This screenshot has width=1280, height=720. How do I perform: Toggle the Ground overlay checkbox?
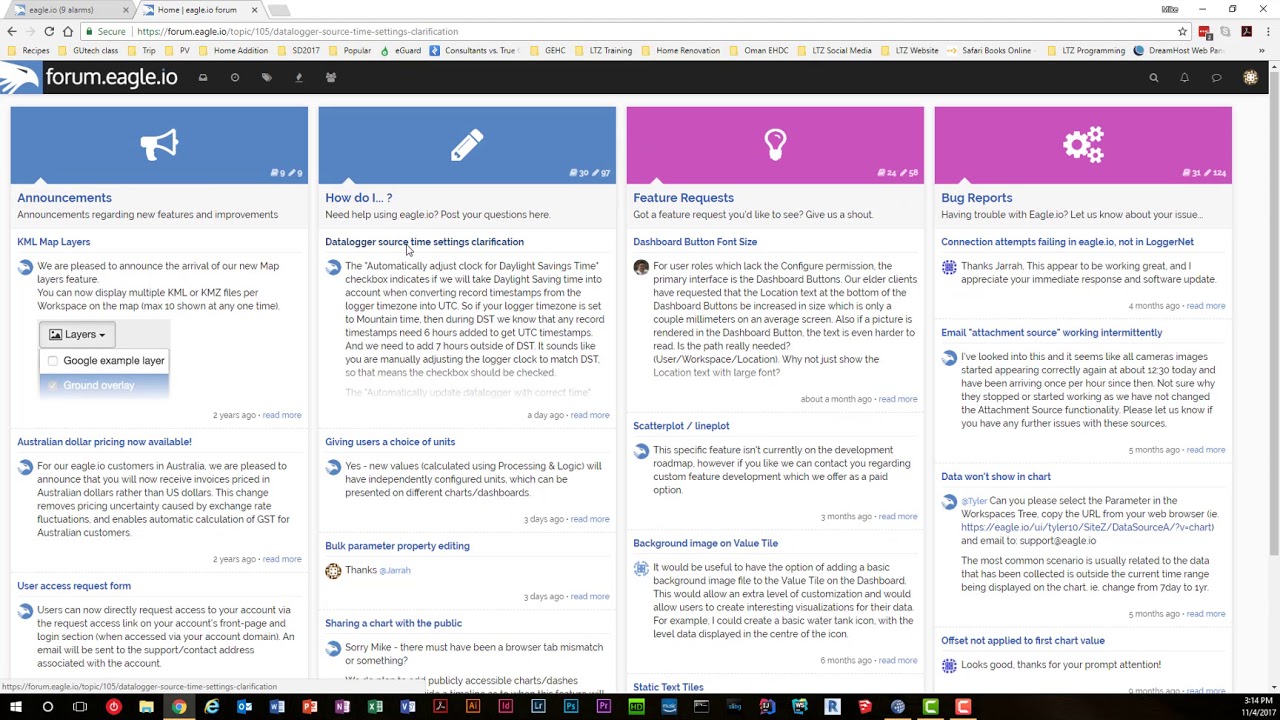(53, 386)
